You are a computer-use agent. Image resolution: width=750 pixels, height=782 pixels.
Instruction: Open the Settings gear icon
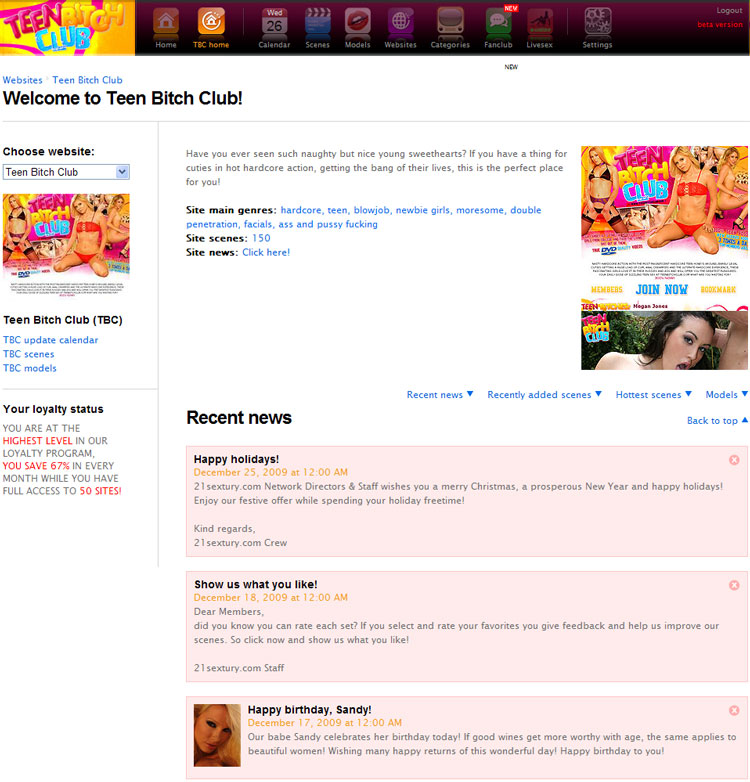pos(597,21)
